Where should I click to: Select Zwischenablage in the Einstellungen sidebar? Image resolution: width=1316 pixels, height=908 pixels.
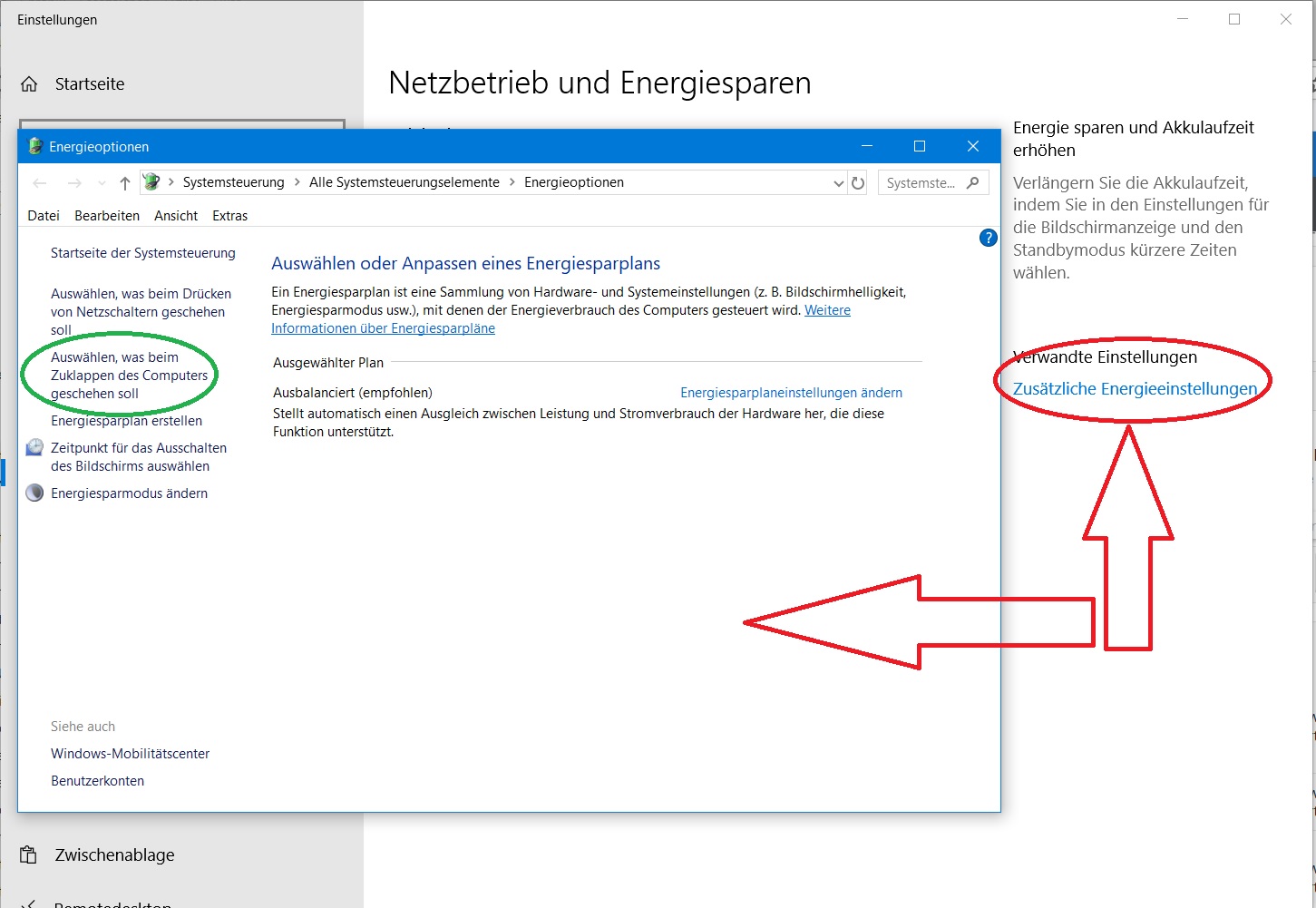tap(114, 854)
